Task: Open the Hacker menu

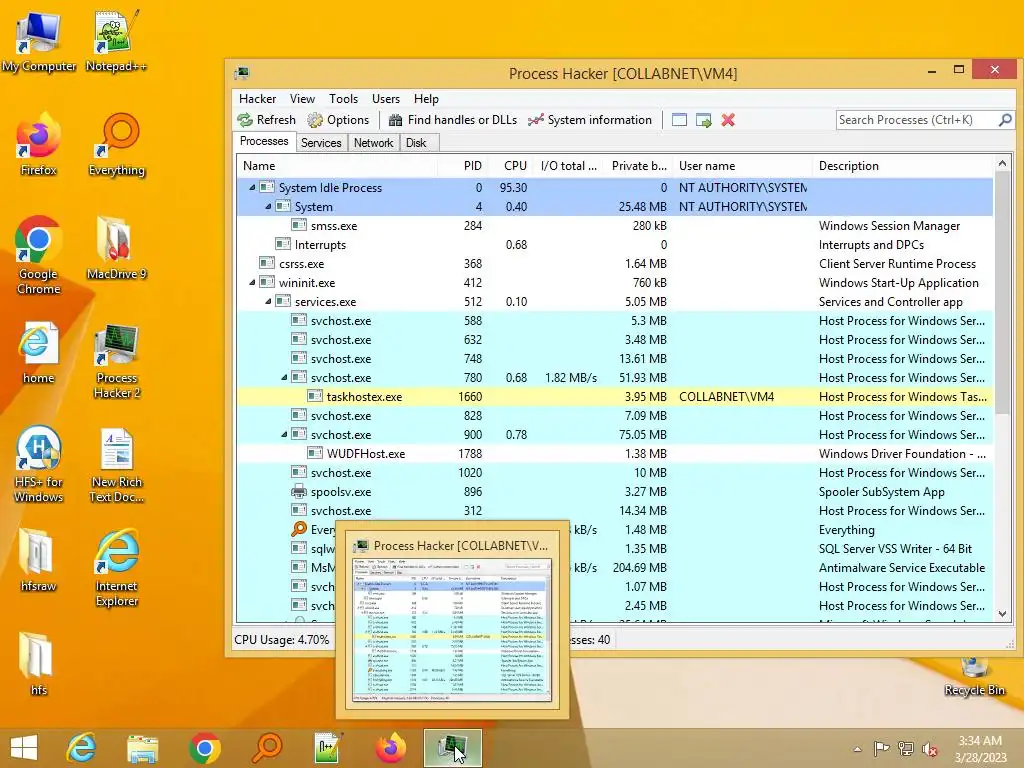Action: coord(257,99)
